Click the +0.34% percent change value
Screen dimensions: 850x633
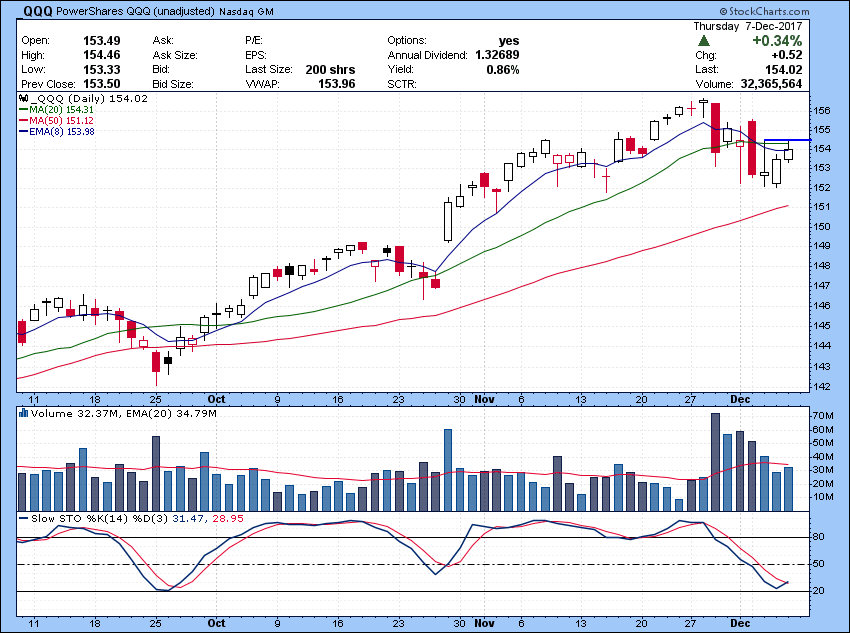[x=777, y=41]
